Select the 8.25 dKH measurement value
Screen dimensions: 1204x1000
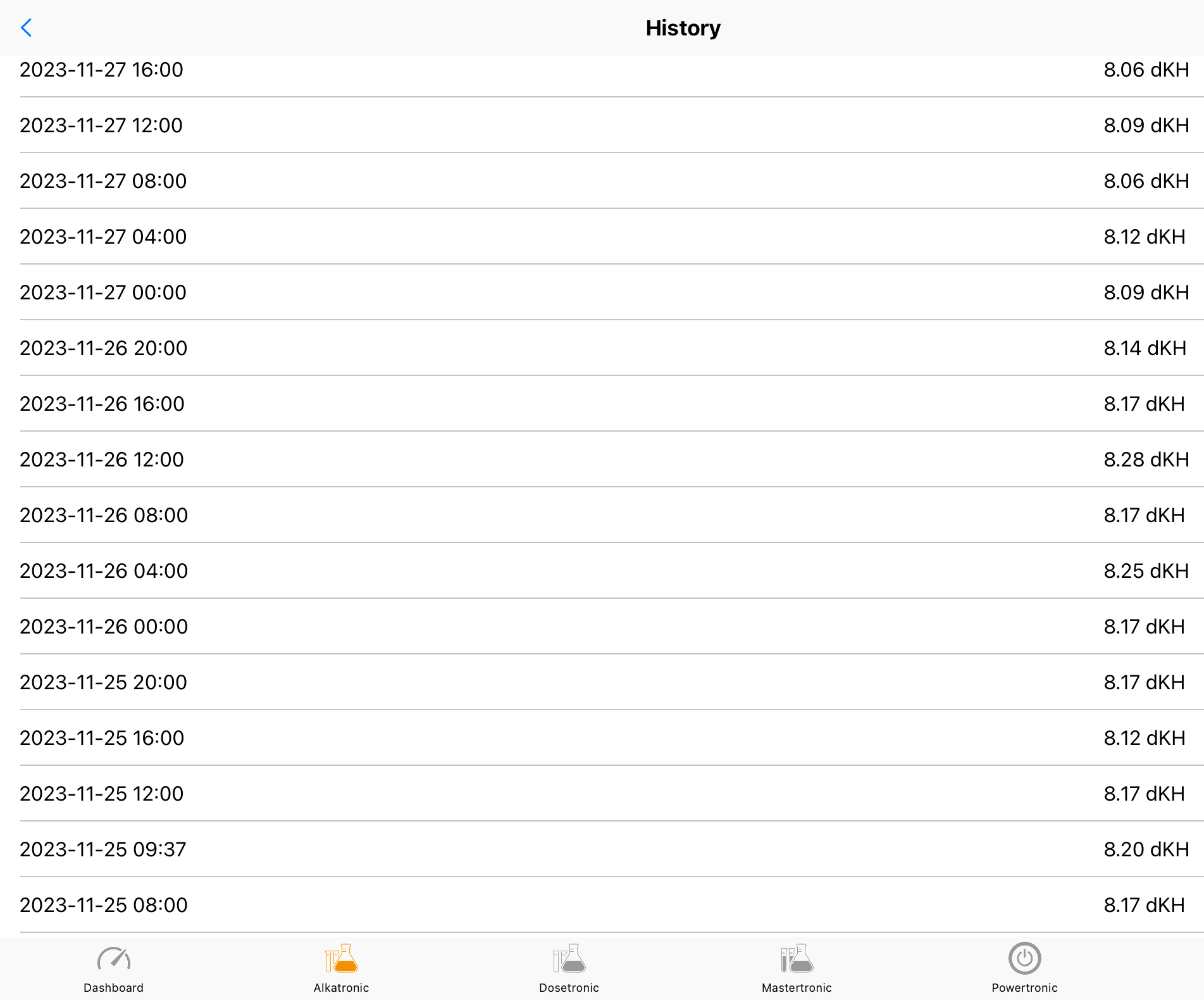pyautogui.click(x=1146, y=571)
